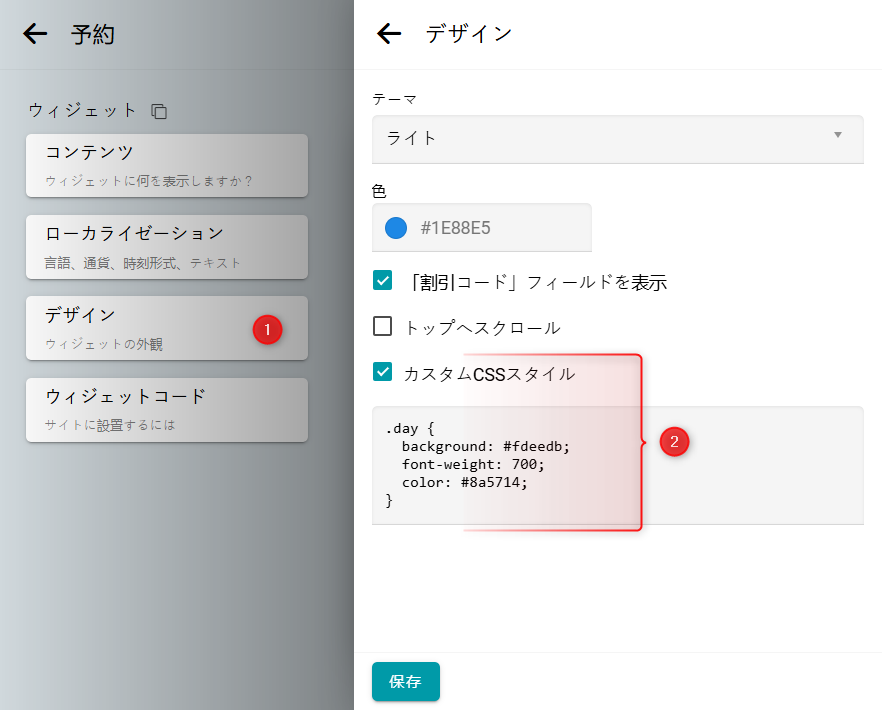Viewport: 882px width, 710px height.
Task: Click the テーマ field label
Action: point(394,100)
